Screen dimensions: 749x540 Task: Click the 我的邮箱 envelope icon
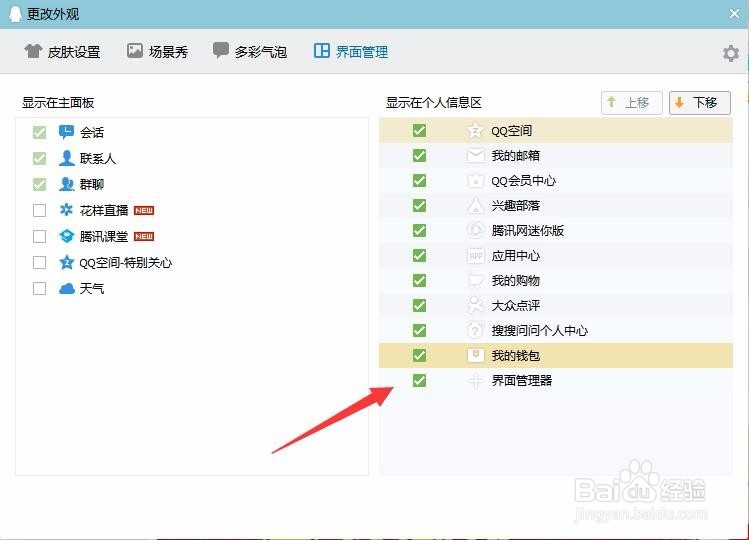pyautogui.click(x=475, y=155)
